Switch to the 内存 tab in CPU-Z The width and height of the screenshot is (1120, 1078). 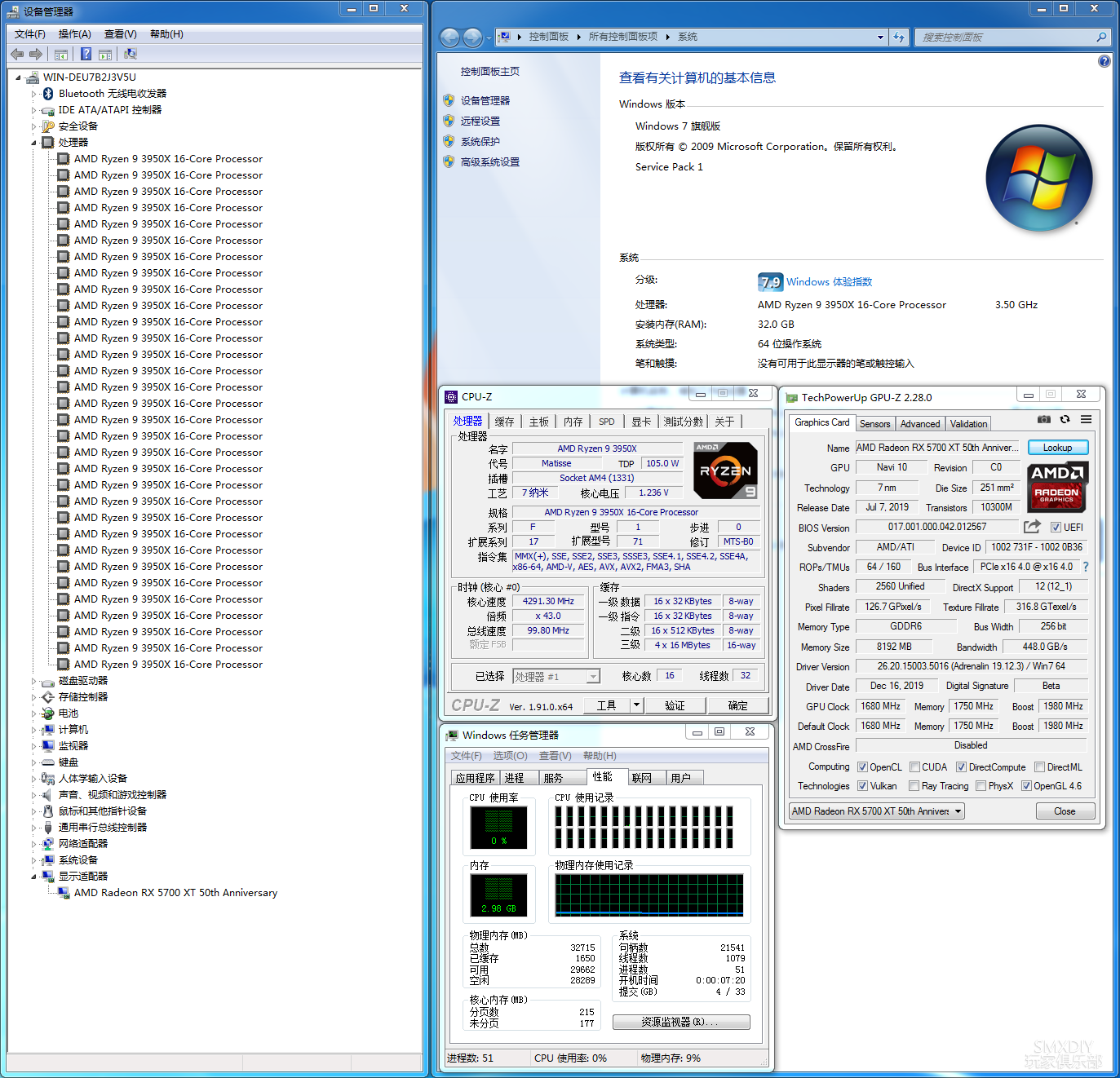click(573, 422)
